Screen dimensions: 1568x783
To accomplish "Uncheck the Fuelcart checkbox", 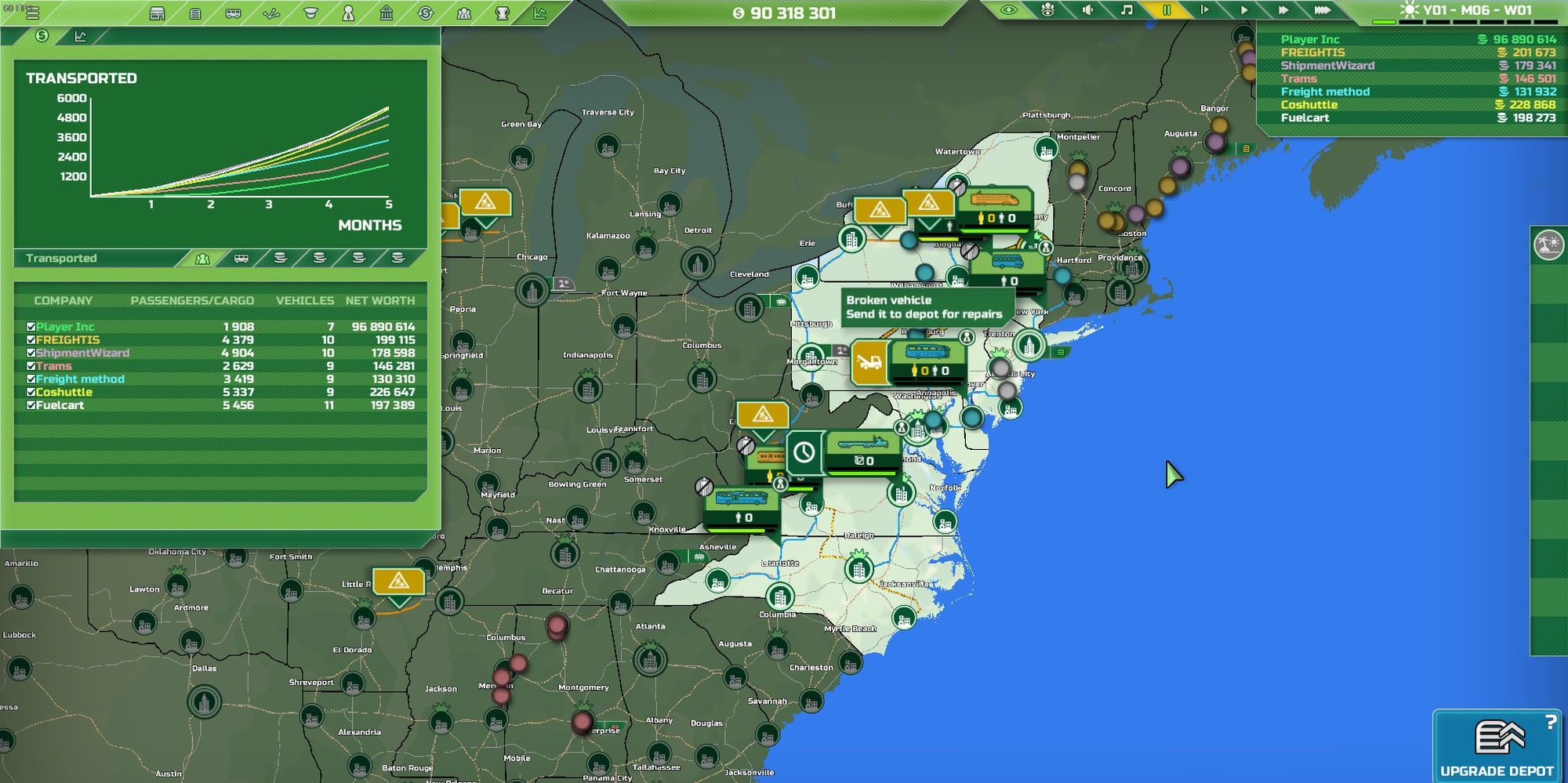I will [x=31, y=405].
